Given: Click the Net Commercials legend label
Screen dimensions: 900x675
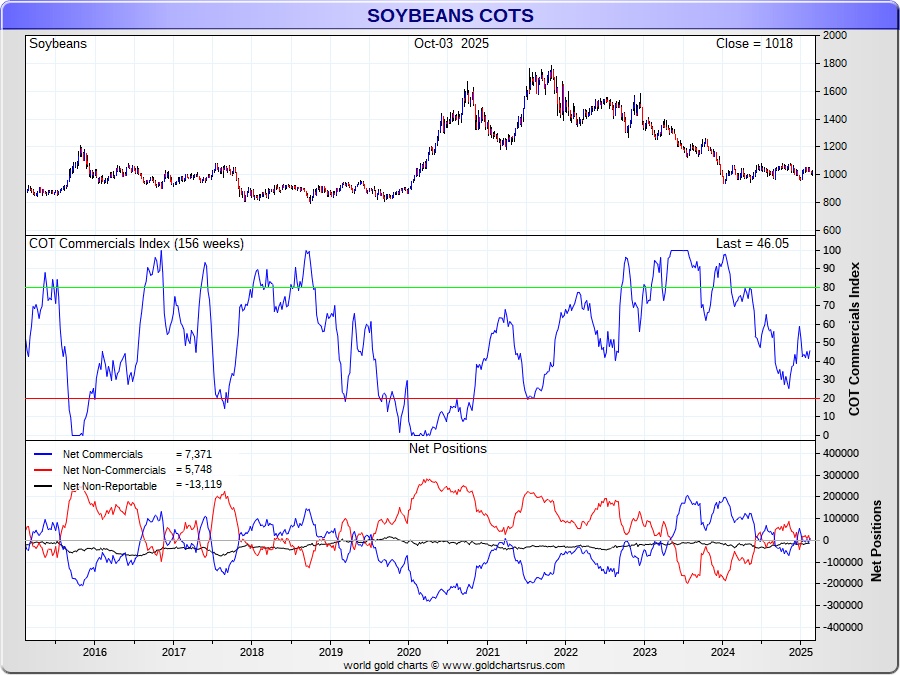Looking at the screenshot, I should (103, 454).
